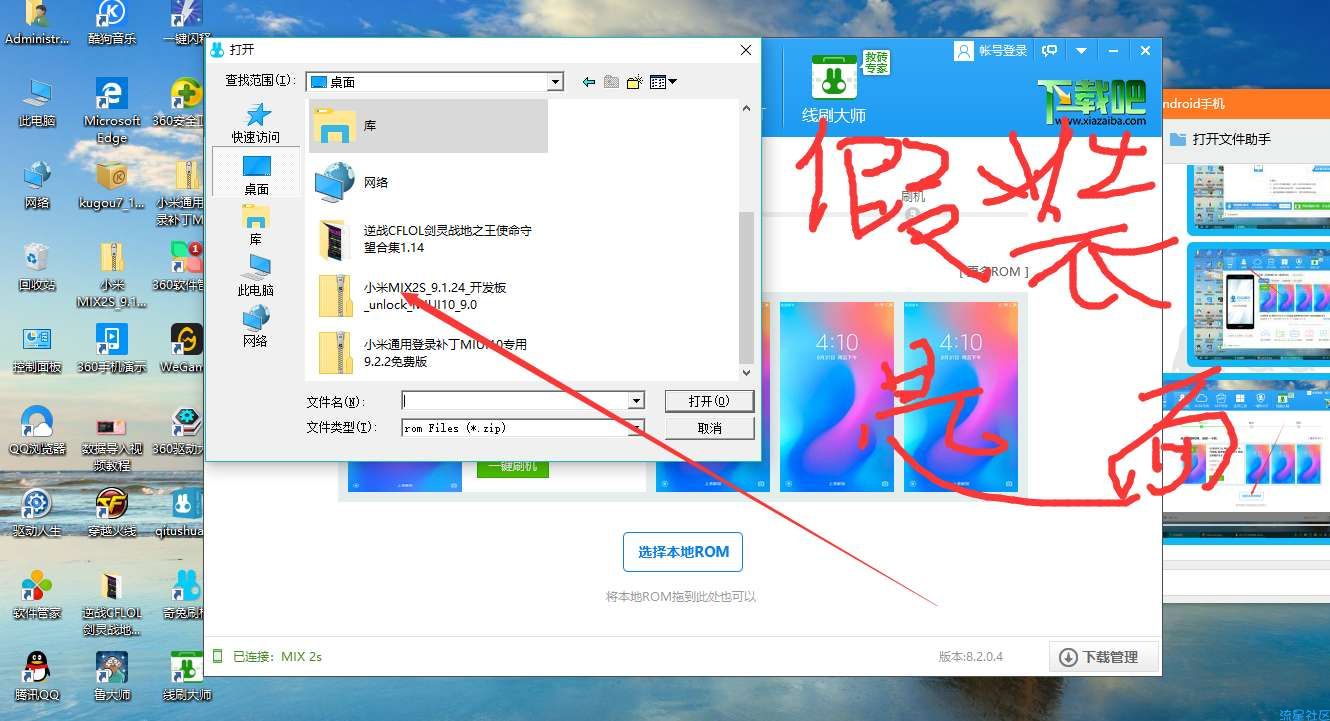
Task: Select the 库 item in file list
Action: click(x=428, y=126)
